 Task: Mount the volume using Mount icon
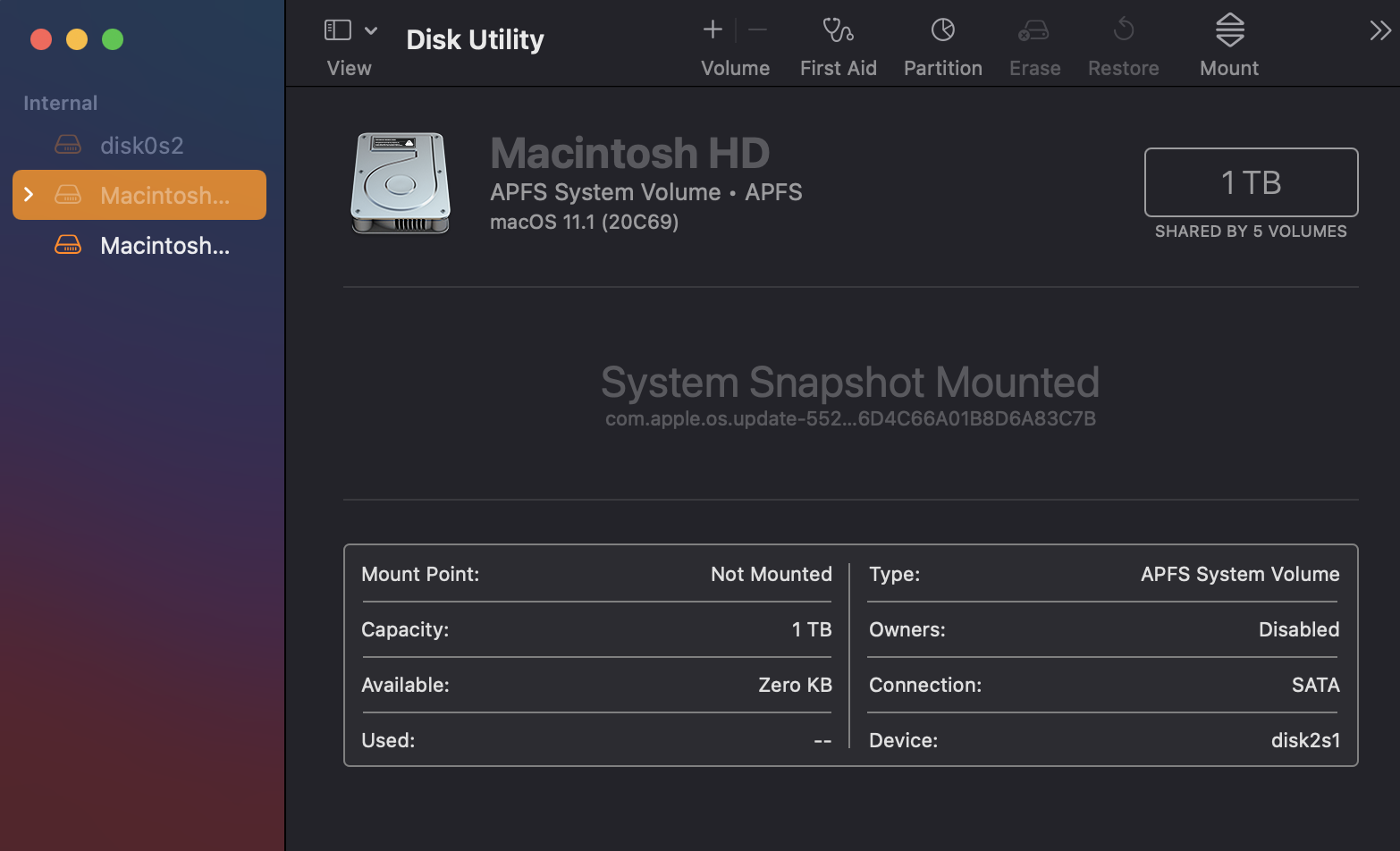pyautogui.click(x=1230, y=29)
